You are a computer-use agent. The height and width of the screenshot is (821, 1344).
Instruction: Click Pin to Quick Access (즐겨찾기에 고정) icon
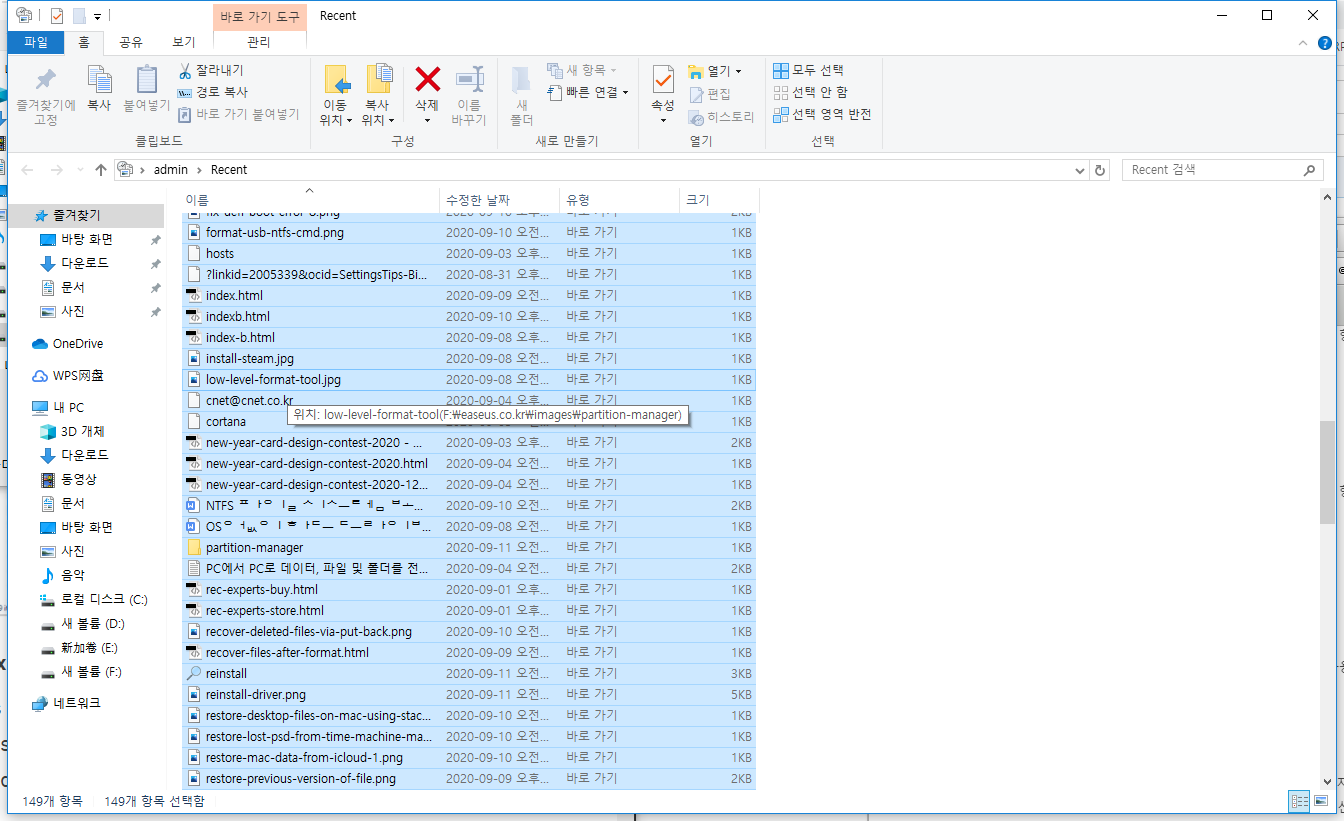pos(45,80)
